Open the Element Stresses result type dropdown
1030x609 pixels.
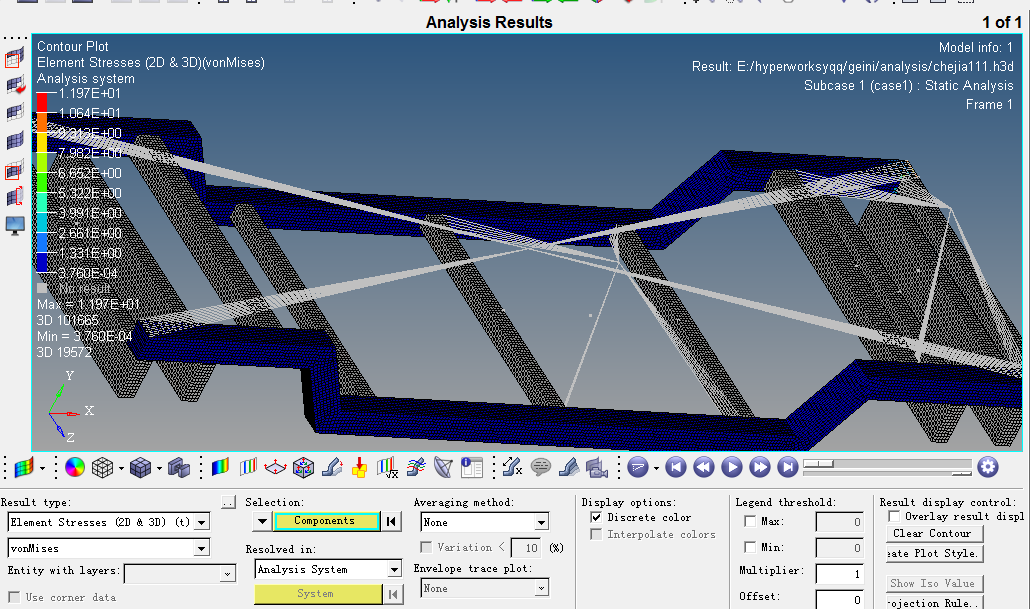pos(202,522)
